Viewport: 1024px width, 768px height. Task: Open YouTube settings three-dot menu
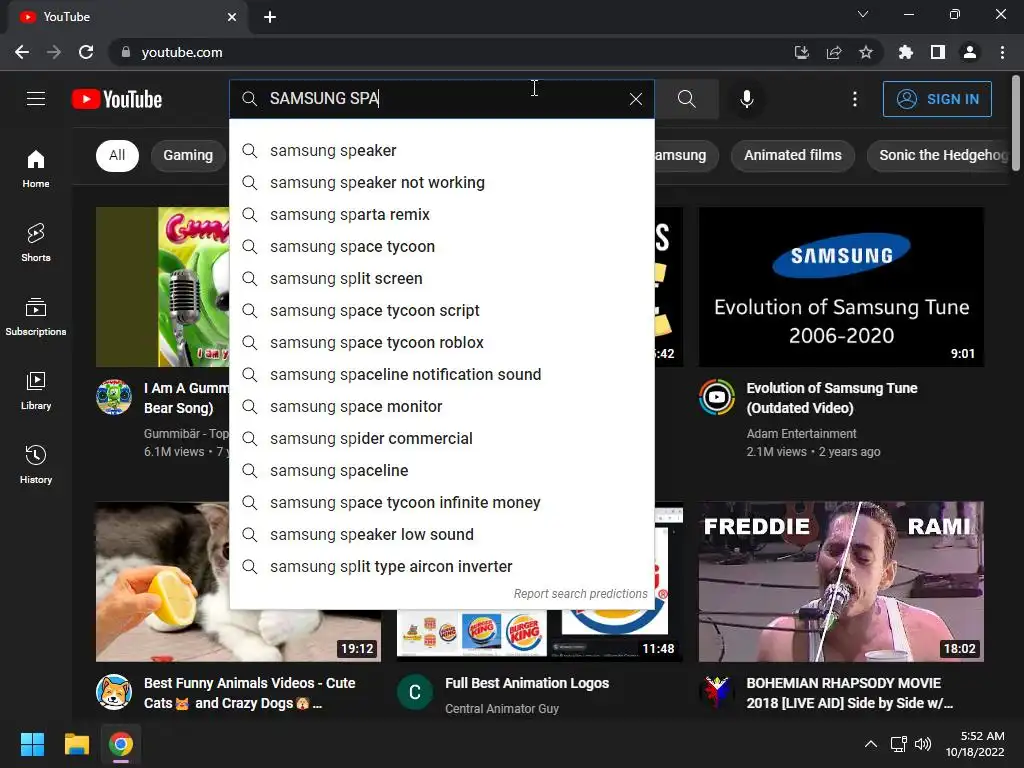pyautogui.click(x=854, y=99)
